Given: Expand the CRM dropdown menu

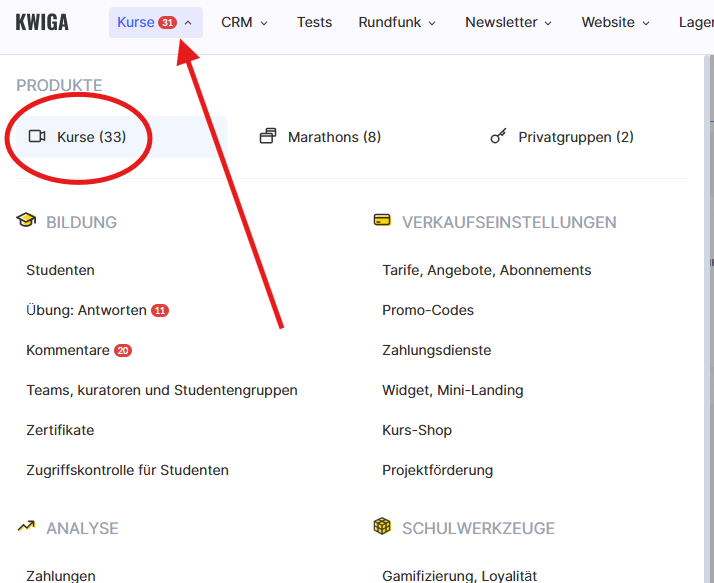Looking at the screenshot, I should pos(244,22).
